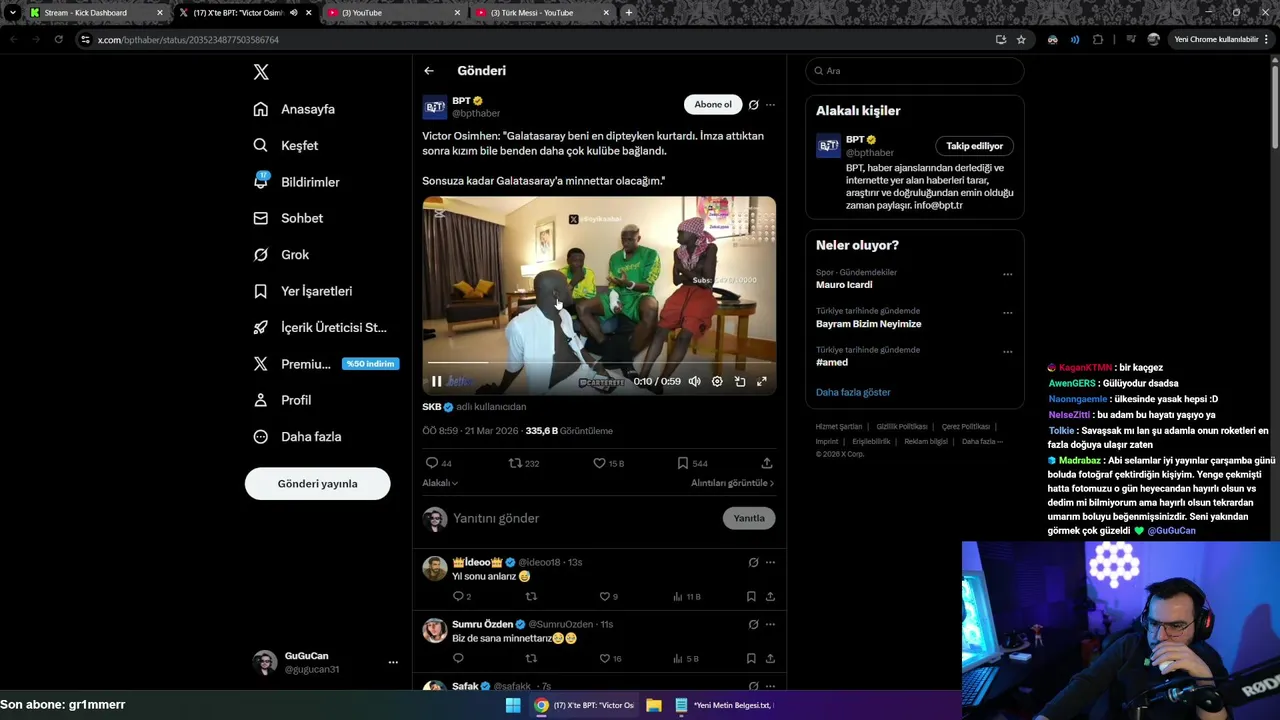Open Sohbet messages
1280x720 pixels.
(288, 218)
